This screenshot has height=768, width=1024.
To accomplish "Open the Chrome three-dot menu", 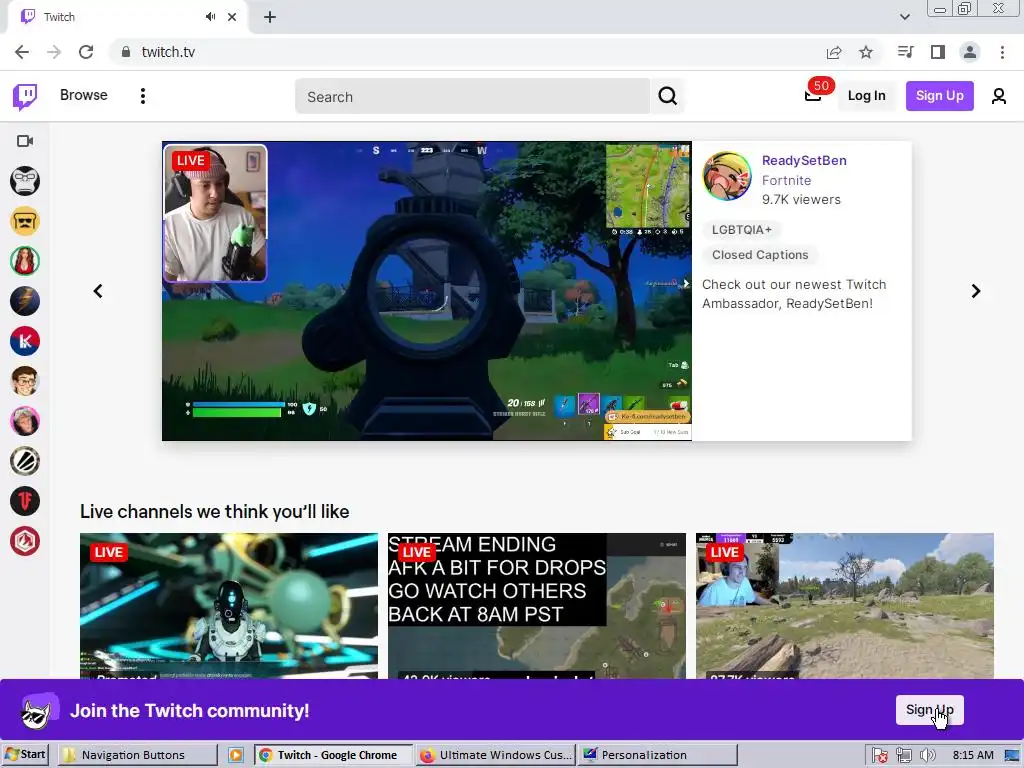I will [1002, 52].
